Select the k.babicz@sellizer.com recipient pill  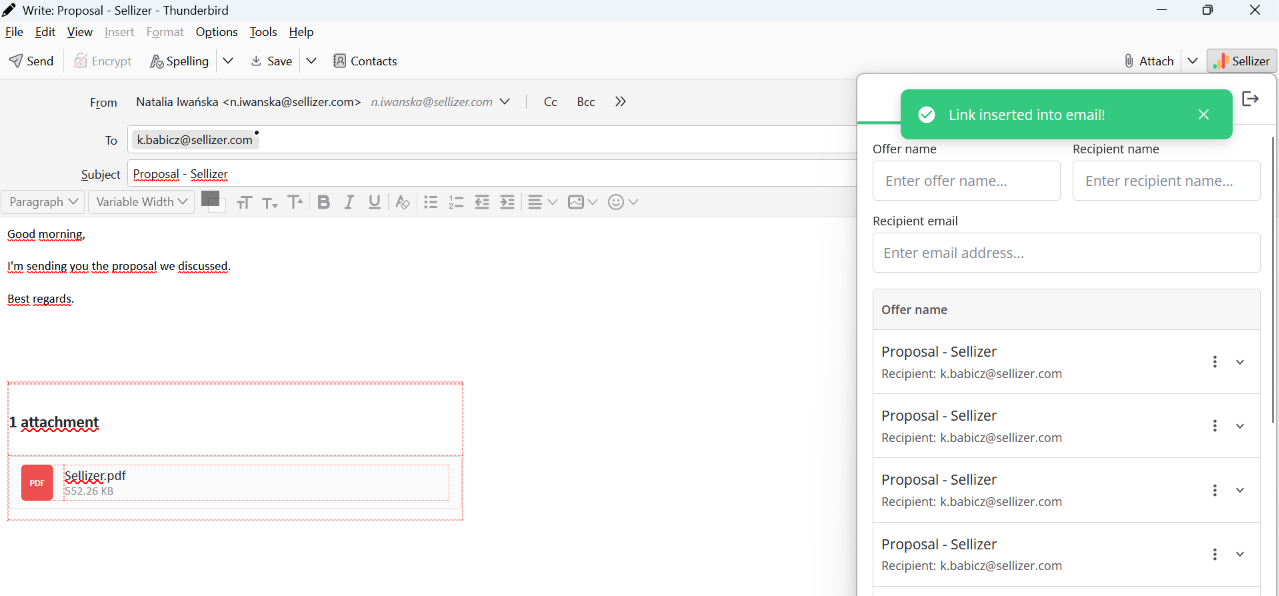tap(195, 140)
